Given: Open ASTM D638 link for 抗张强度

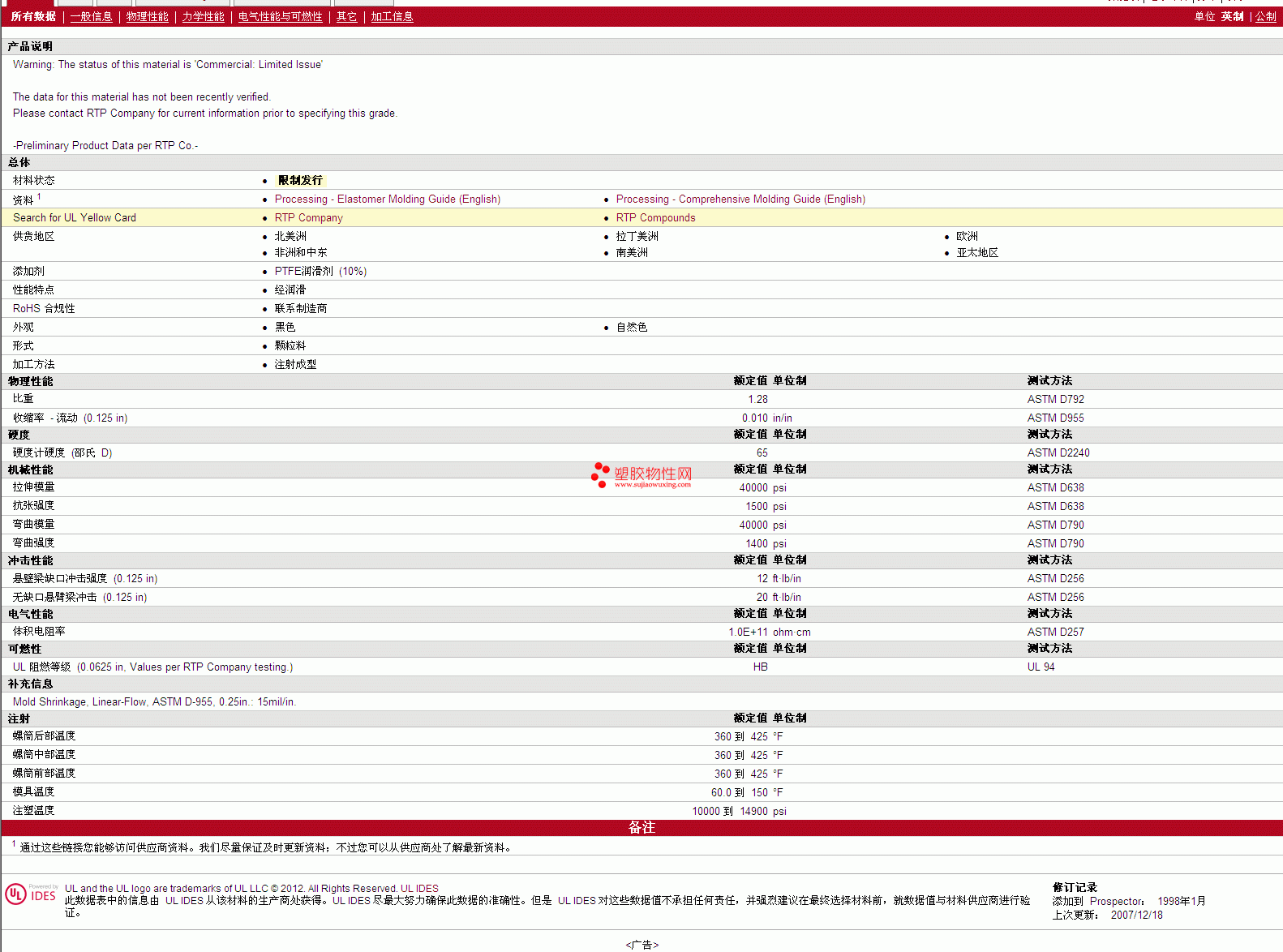Looking at the screenshot, I should [1055, 506].
